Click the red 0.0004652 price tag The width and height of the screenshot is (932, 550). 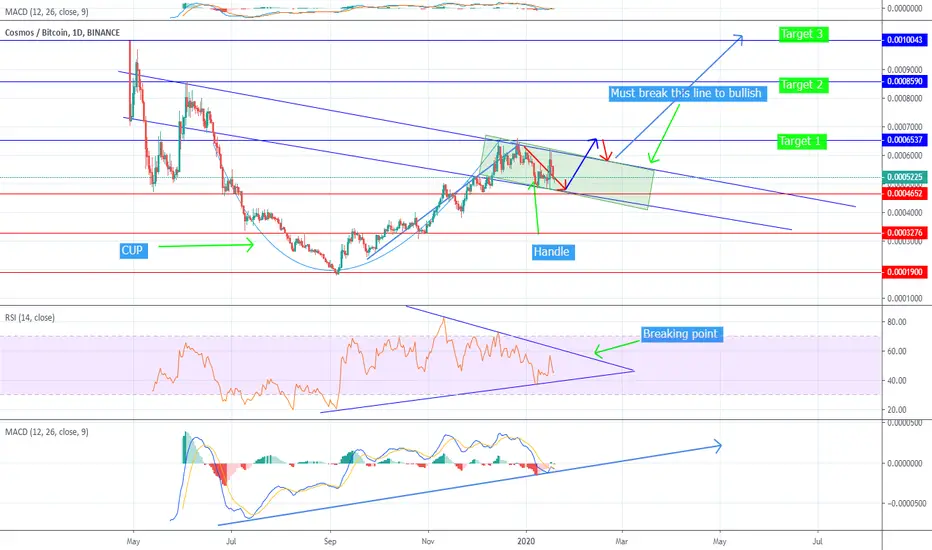tap(905, 193)
